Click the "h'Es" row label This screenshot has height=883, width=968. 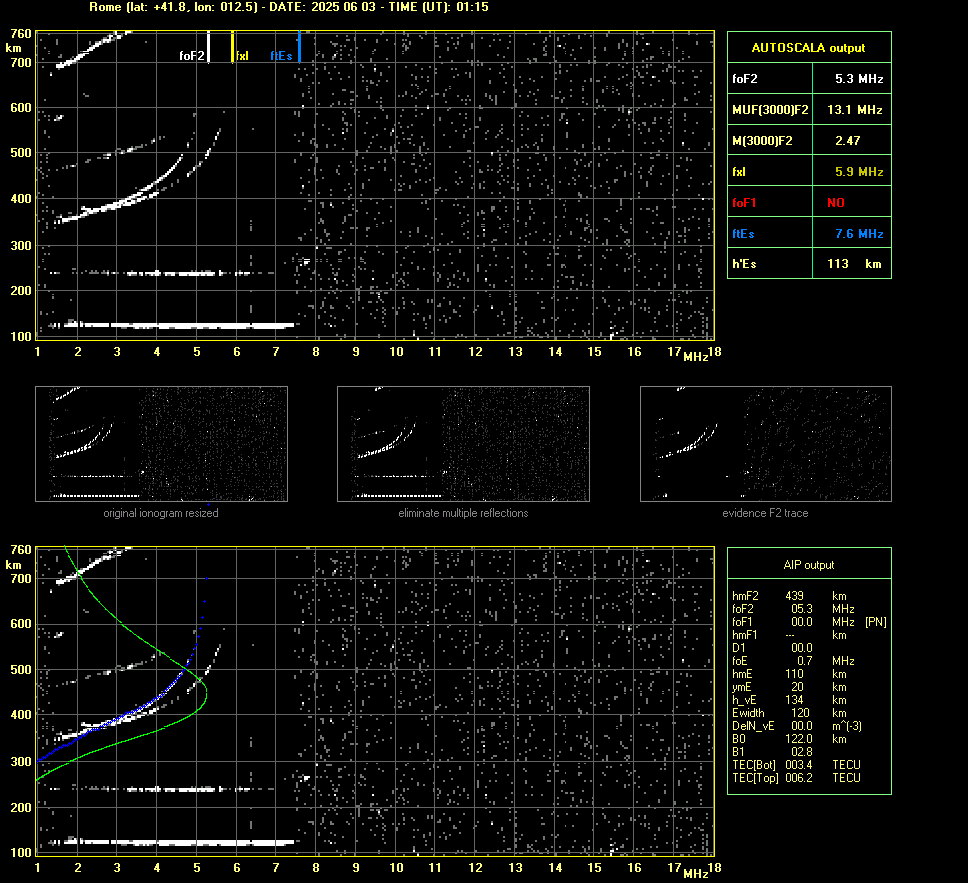[745, 264]
